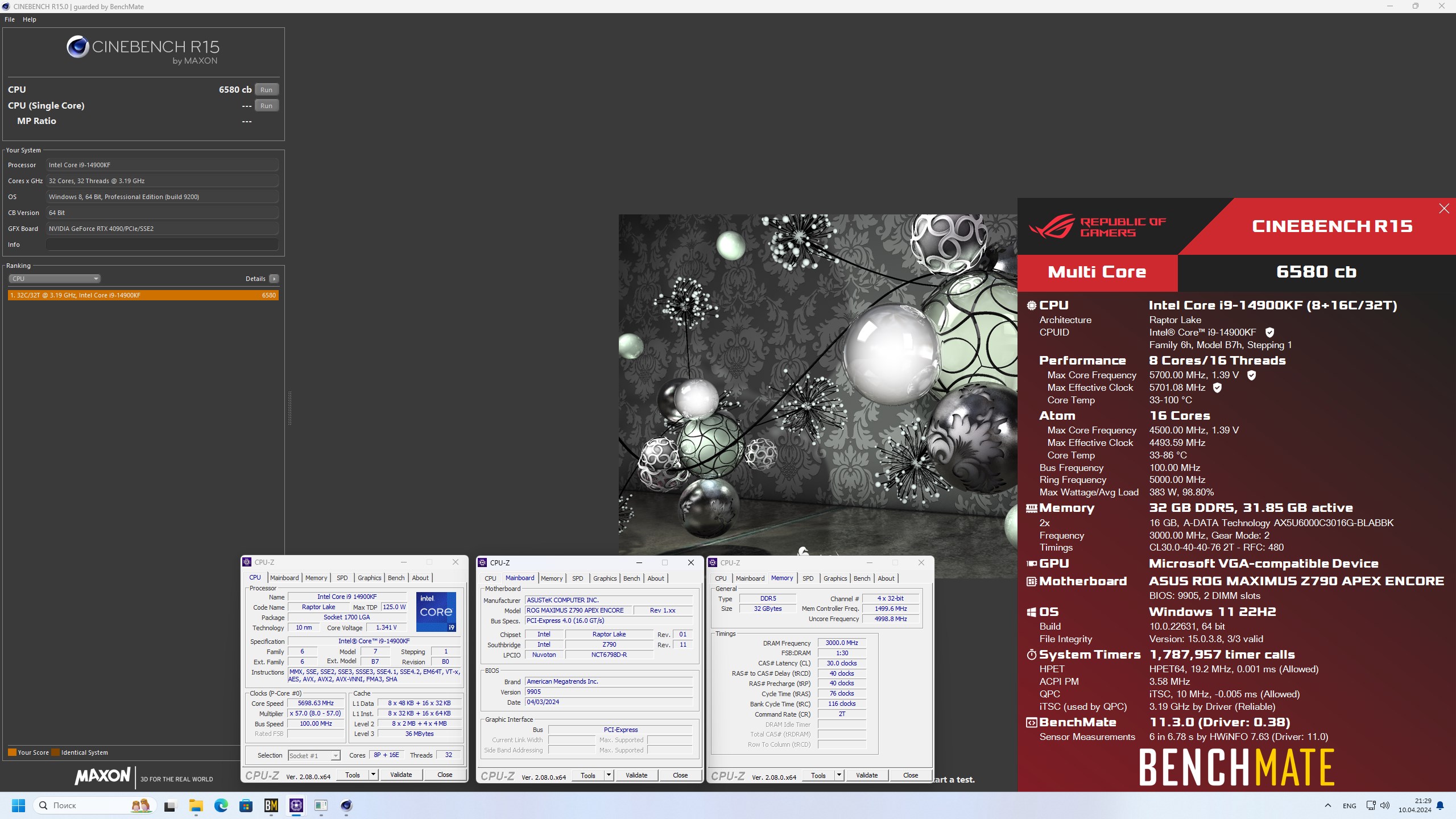Open the Ranking CPU dropdown

(x=54, y=279)
